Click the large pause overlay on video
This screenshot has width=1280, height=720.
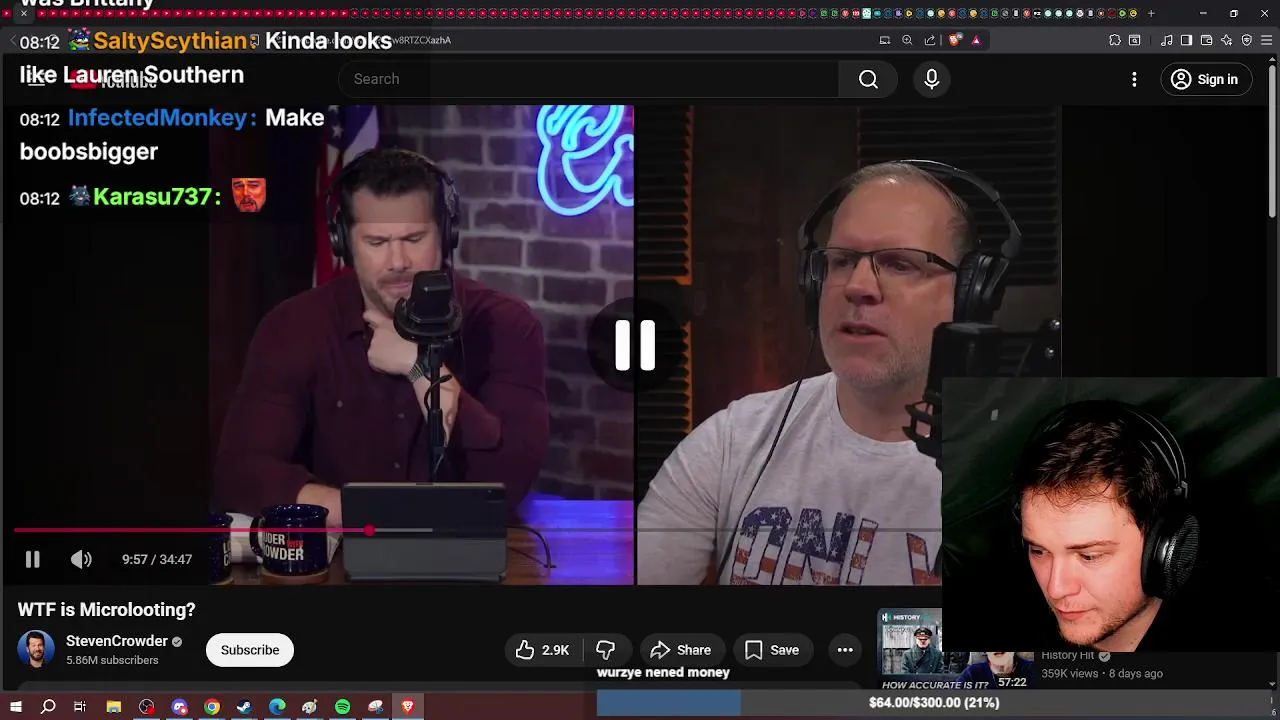(x=635, y=346)
